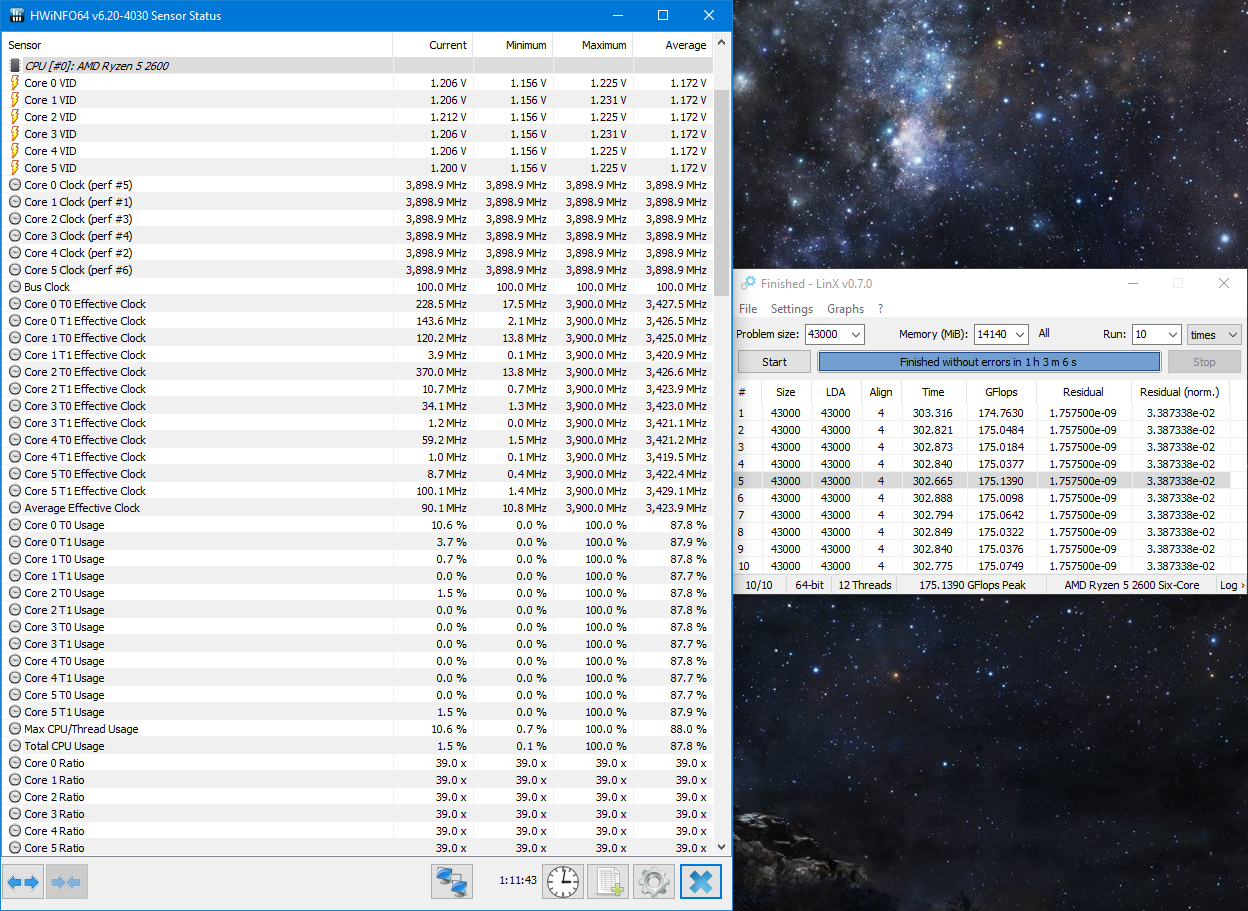
Task: Open HWiNFO sensor settings gear
Action: click(x=654, y=881)
